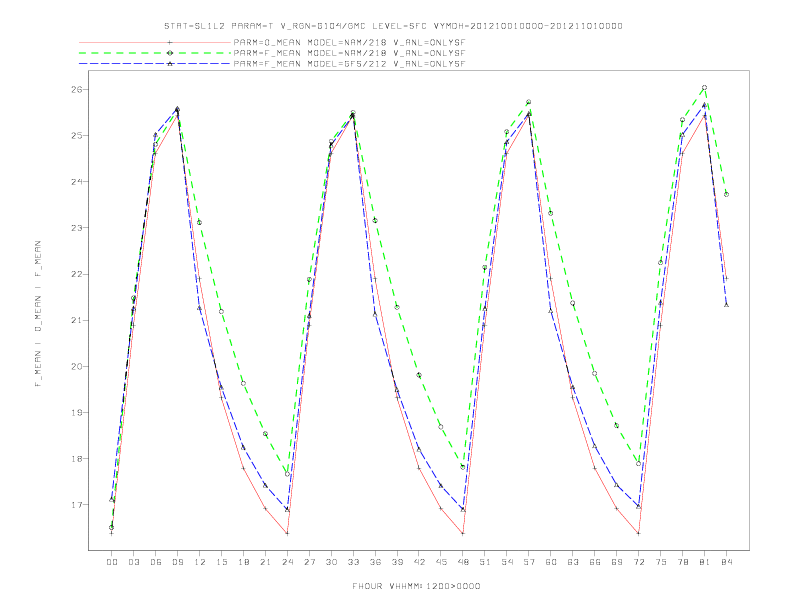Click x-axis tick label 30
Screen dimensions: 792x612
(x=331, y=562)
